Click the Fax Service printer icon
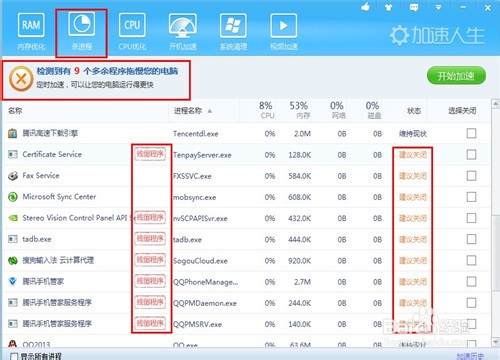This screenshot has height=360, width=500. (13, 176)
